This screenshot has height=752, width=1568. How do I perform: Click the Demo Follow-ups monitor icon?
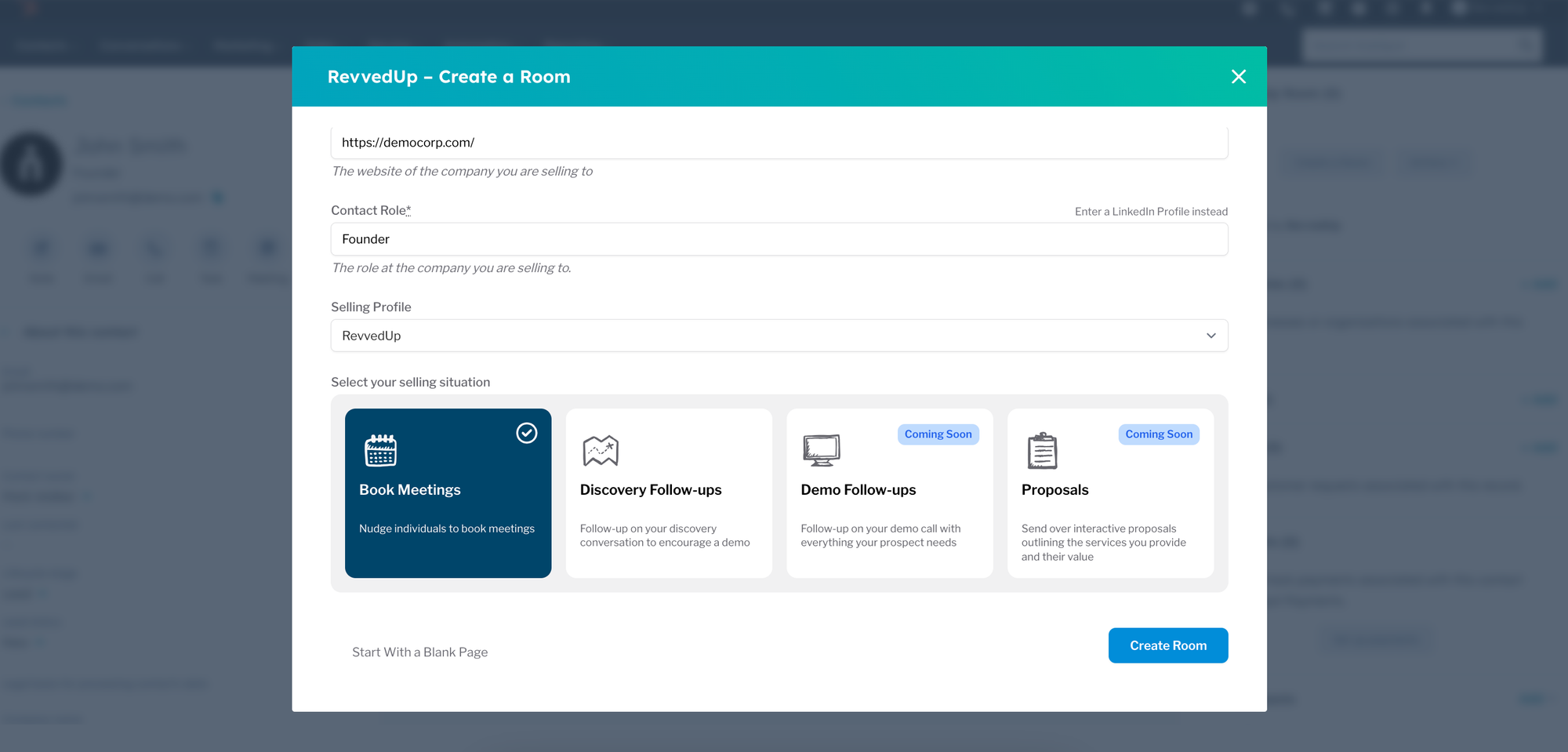[822, 451]
